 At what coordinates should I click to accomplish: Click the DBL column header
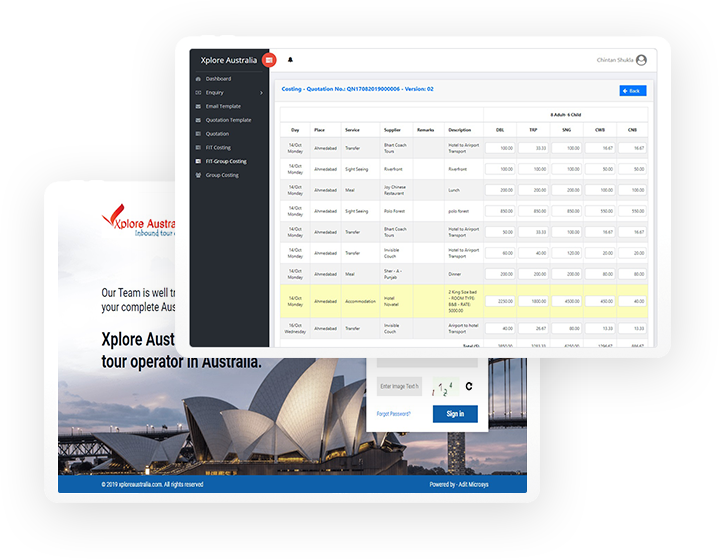click(x=500, y=130)
